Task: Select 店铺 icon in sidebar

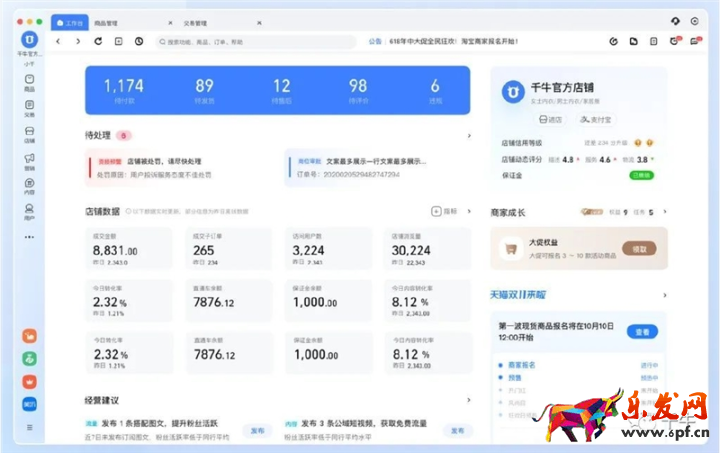Action: point(29,133)
